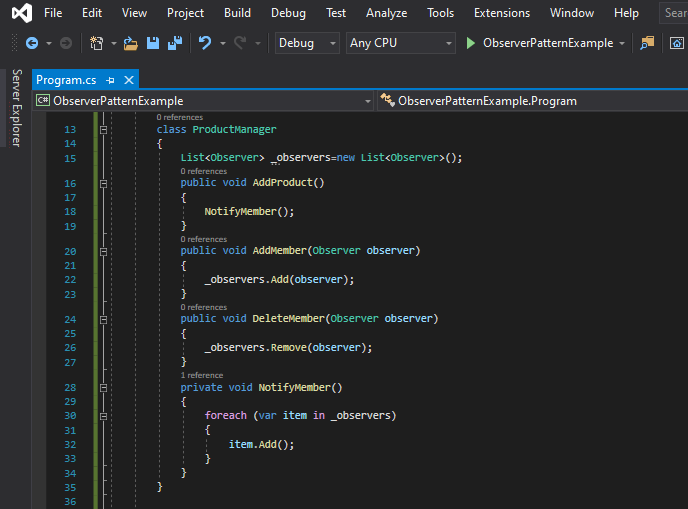
Task: Open the Build menu
Action: point(237,13)
